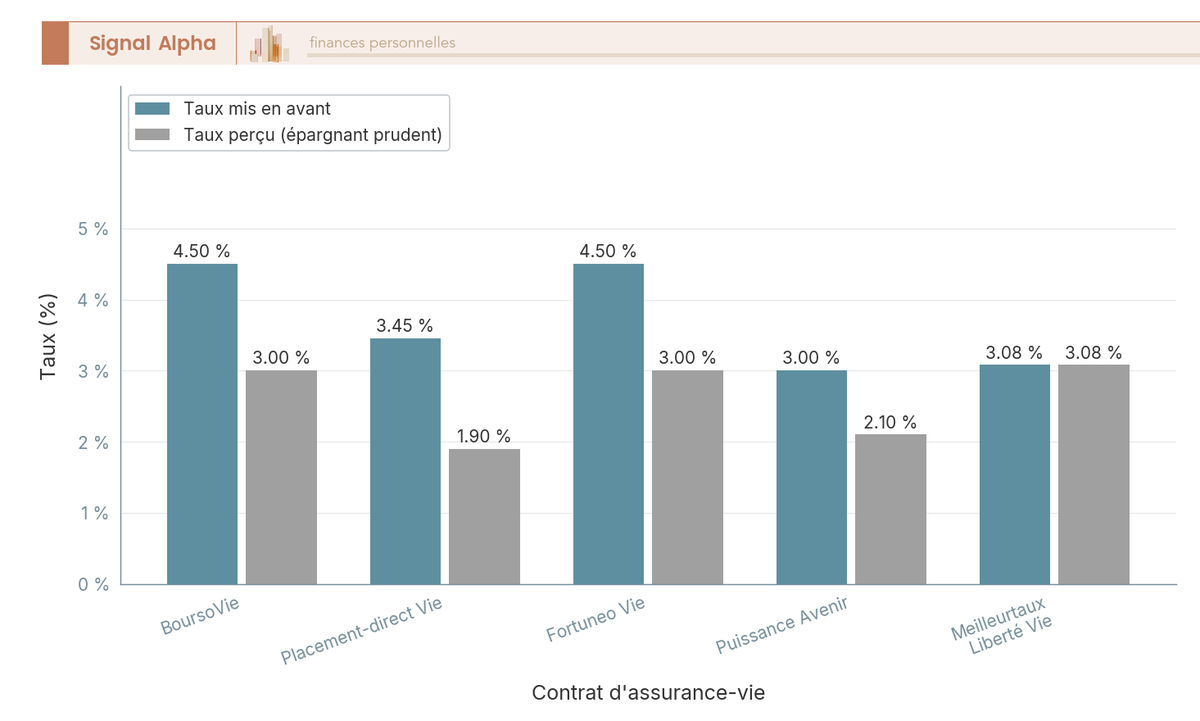1200x721 pixels.
Task: Click the grey Puissance Avenir bar
Action: tap(890, 509)
